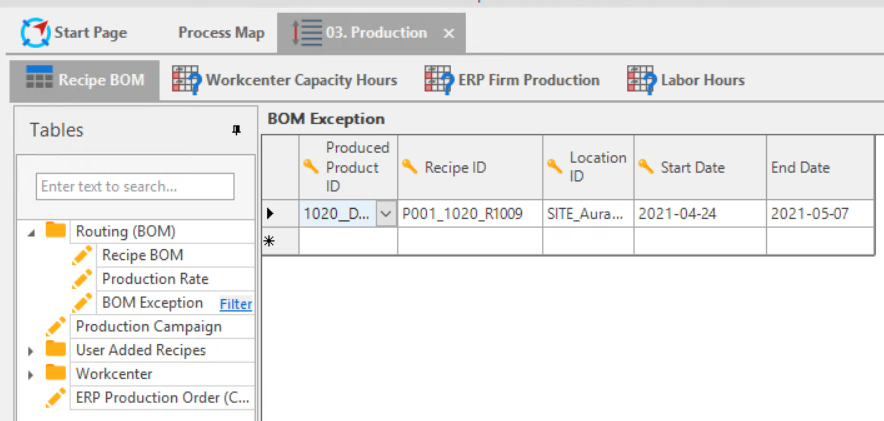Click the pencil icon beside BOM Exception
Image resolution: width=884 pixels, height=421 pixels.
(82, 303)
